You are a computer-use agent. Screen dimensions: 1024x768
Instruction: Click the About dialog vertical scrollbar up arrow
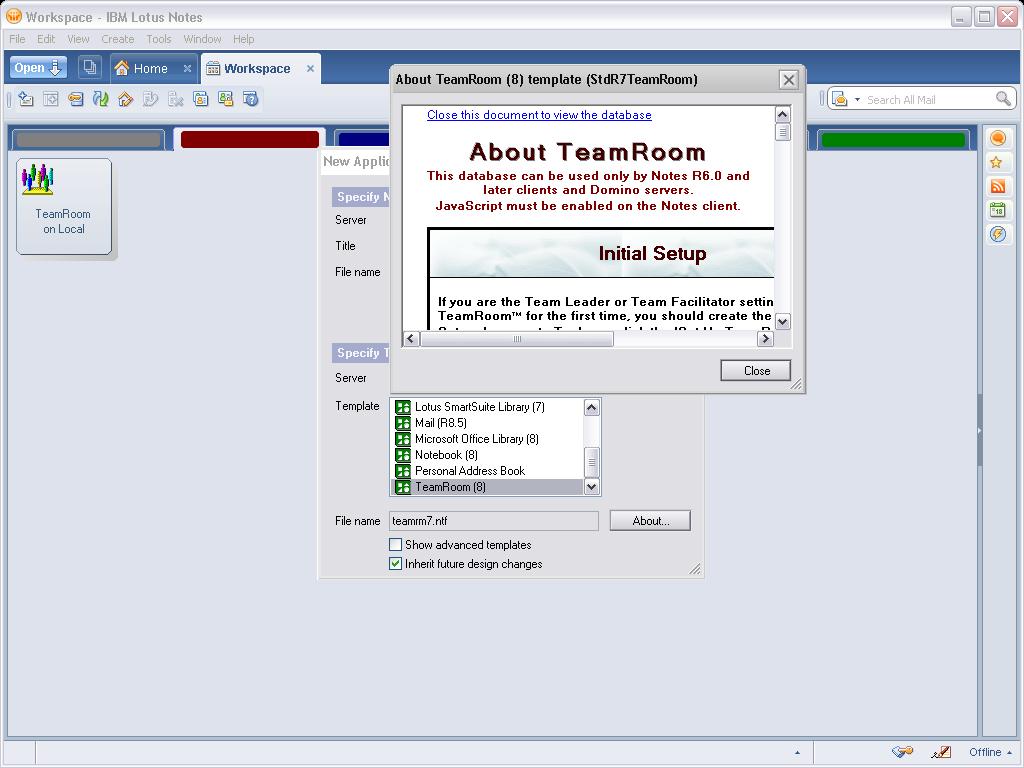(x=782, y=115)
